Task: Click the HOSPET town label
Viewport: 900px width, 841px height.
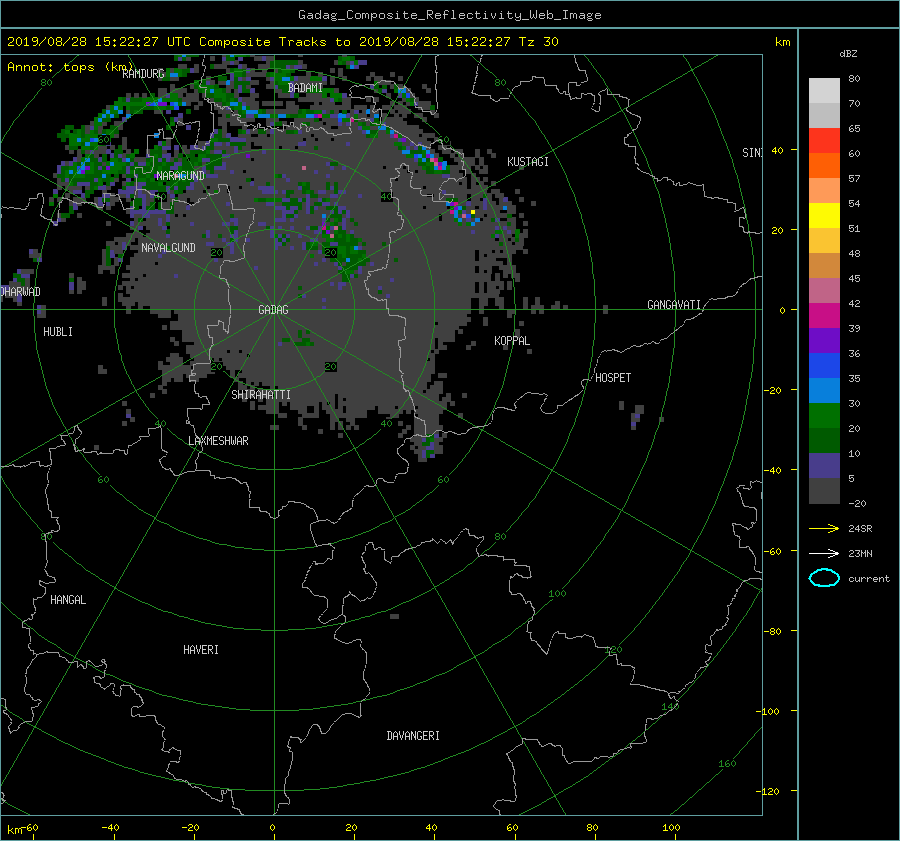Action: coord(613,378)
